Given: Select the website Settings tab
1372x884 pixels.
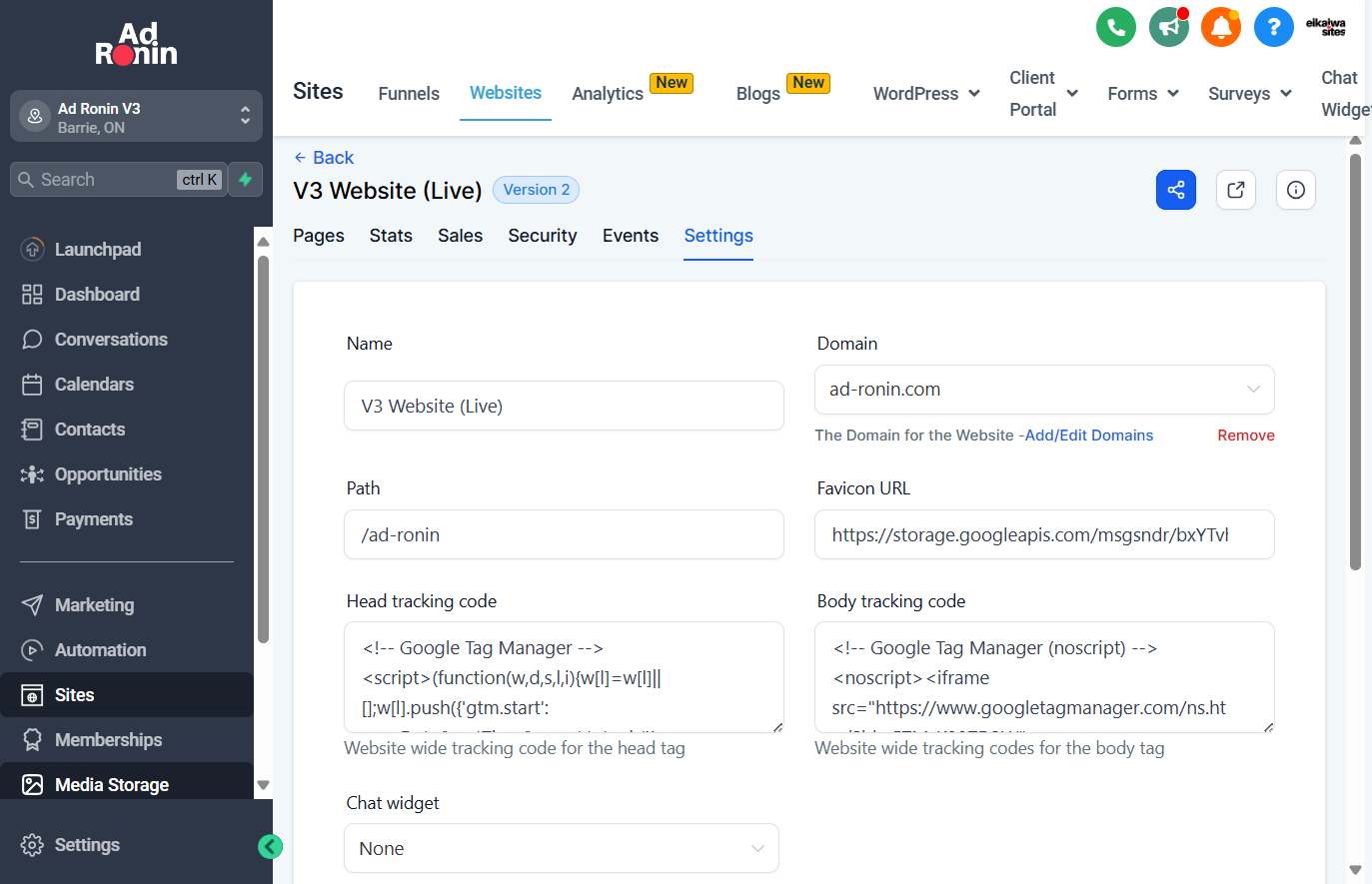Looking at the screenshot, I should click(718, 236).
